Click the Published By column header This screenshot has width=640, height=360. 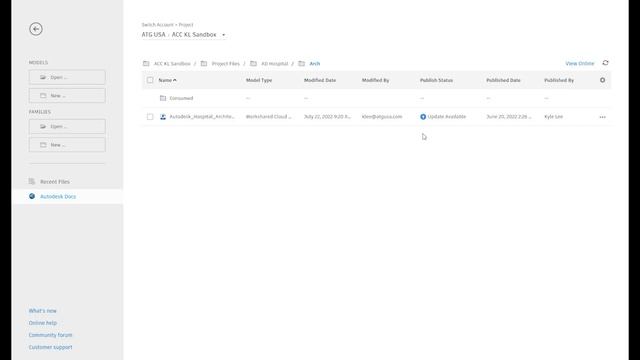coord(559,80)
